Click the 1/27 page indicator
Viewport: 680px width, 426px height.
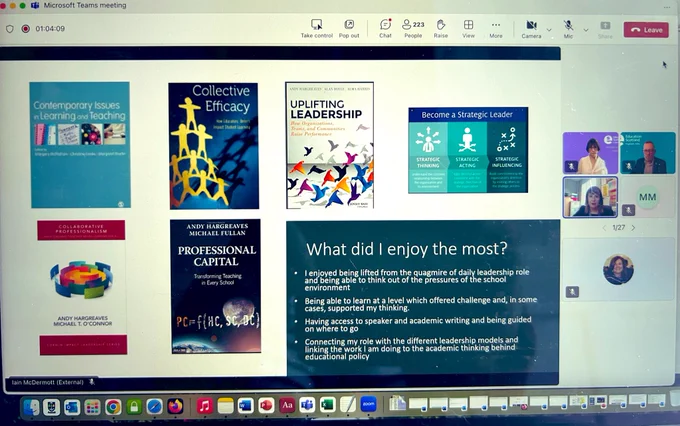(618, 228)
